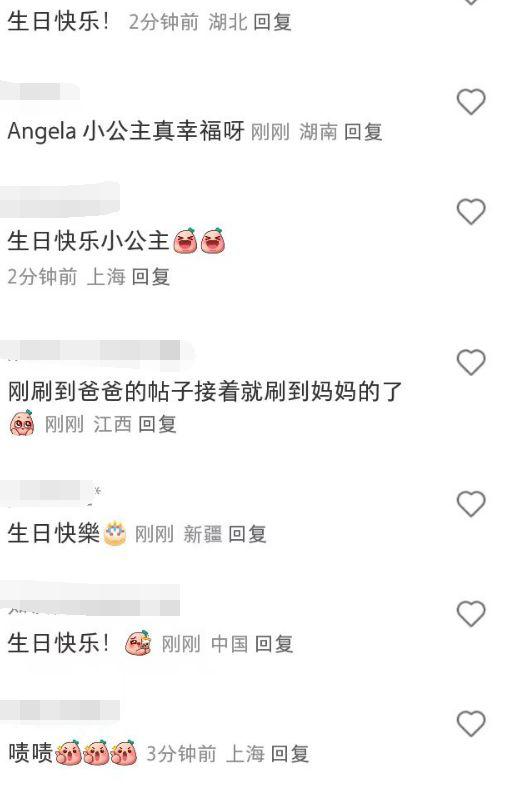Reply to the 新疆 生日快樂 comment

247,534
